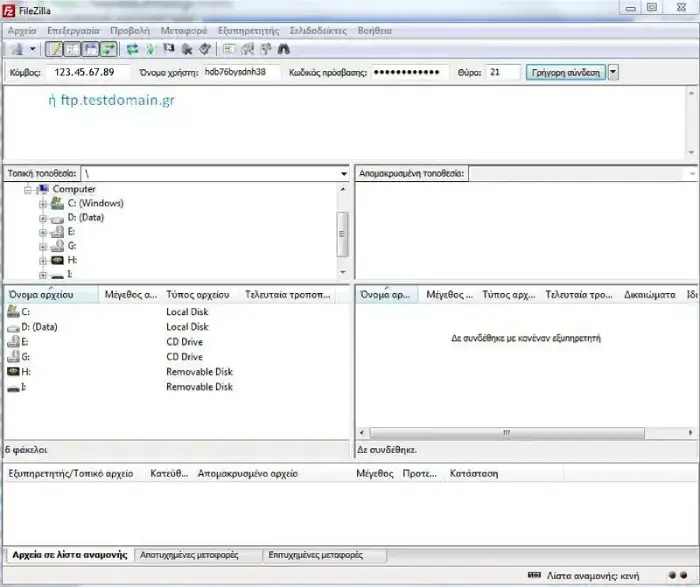Toggle the remote directory tree display

(x=91, y=49)
